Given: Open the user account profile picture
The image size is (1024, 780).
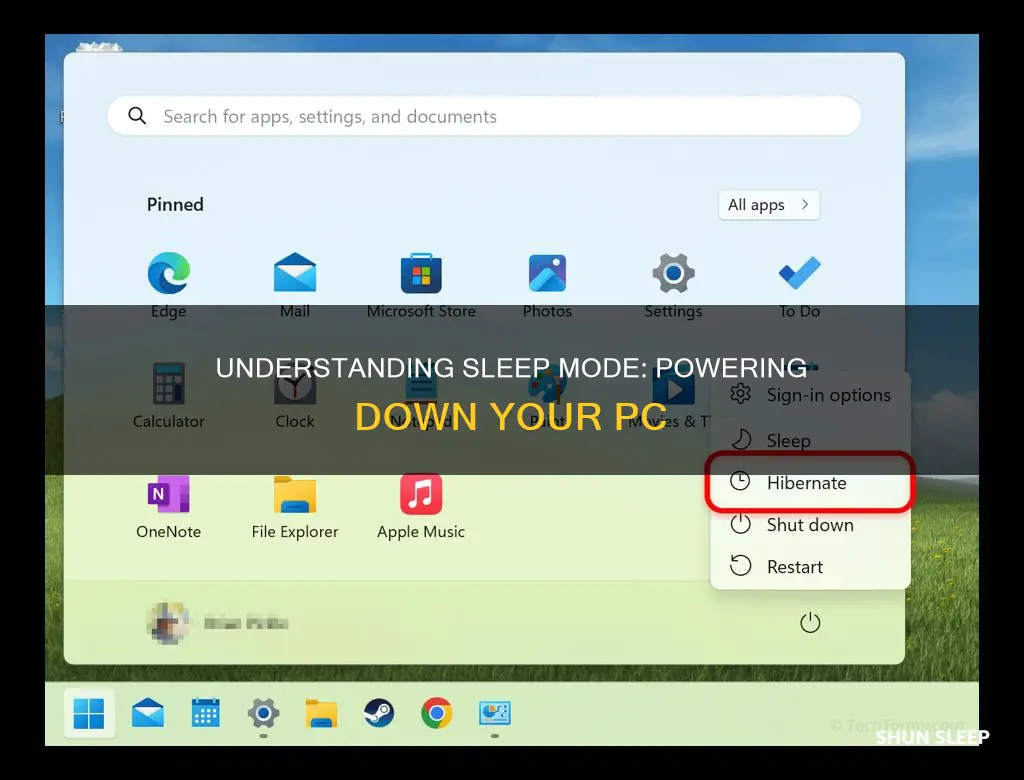Looking at the screenshot, I should tap(168, 623).
